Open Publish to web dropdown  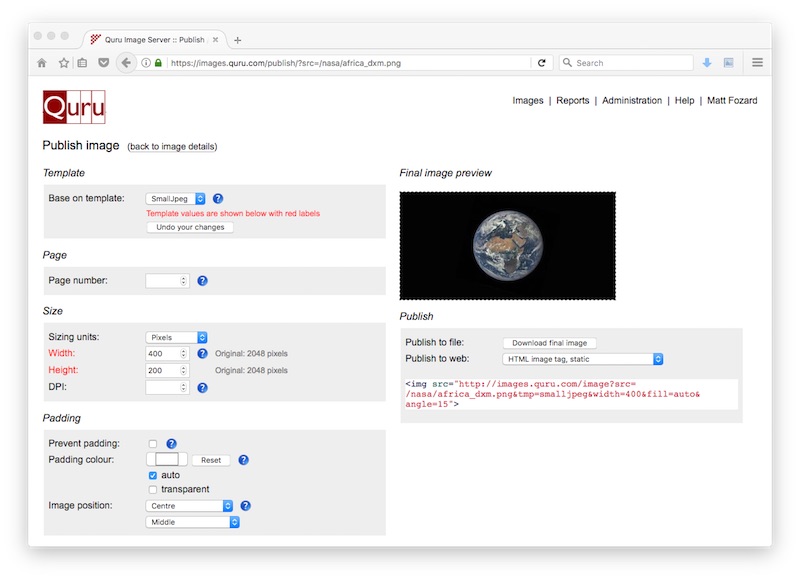pyautogui.click(x=583, y=359)
